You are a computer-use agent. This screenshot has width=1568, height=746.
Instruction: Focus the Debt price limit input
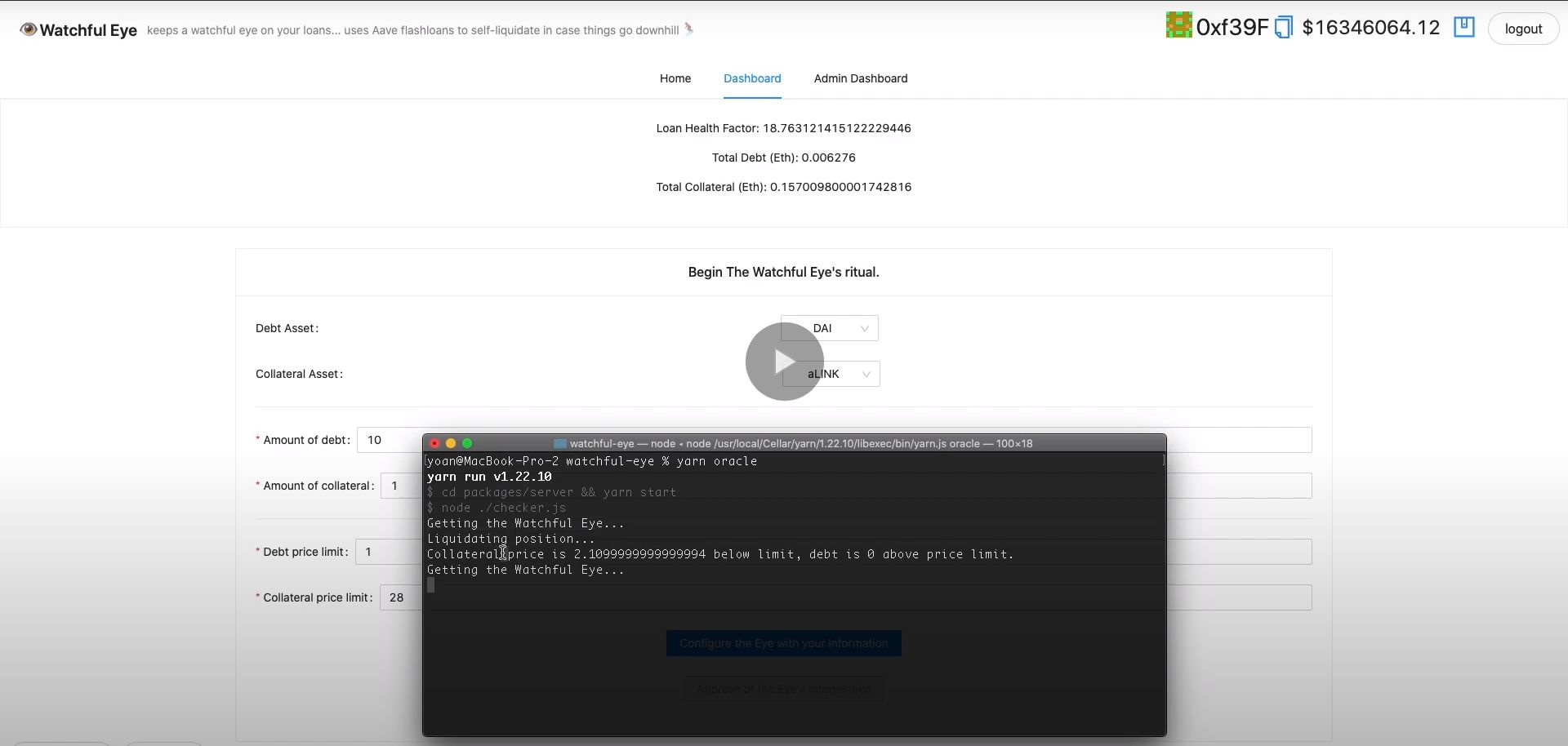833,552
